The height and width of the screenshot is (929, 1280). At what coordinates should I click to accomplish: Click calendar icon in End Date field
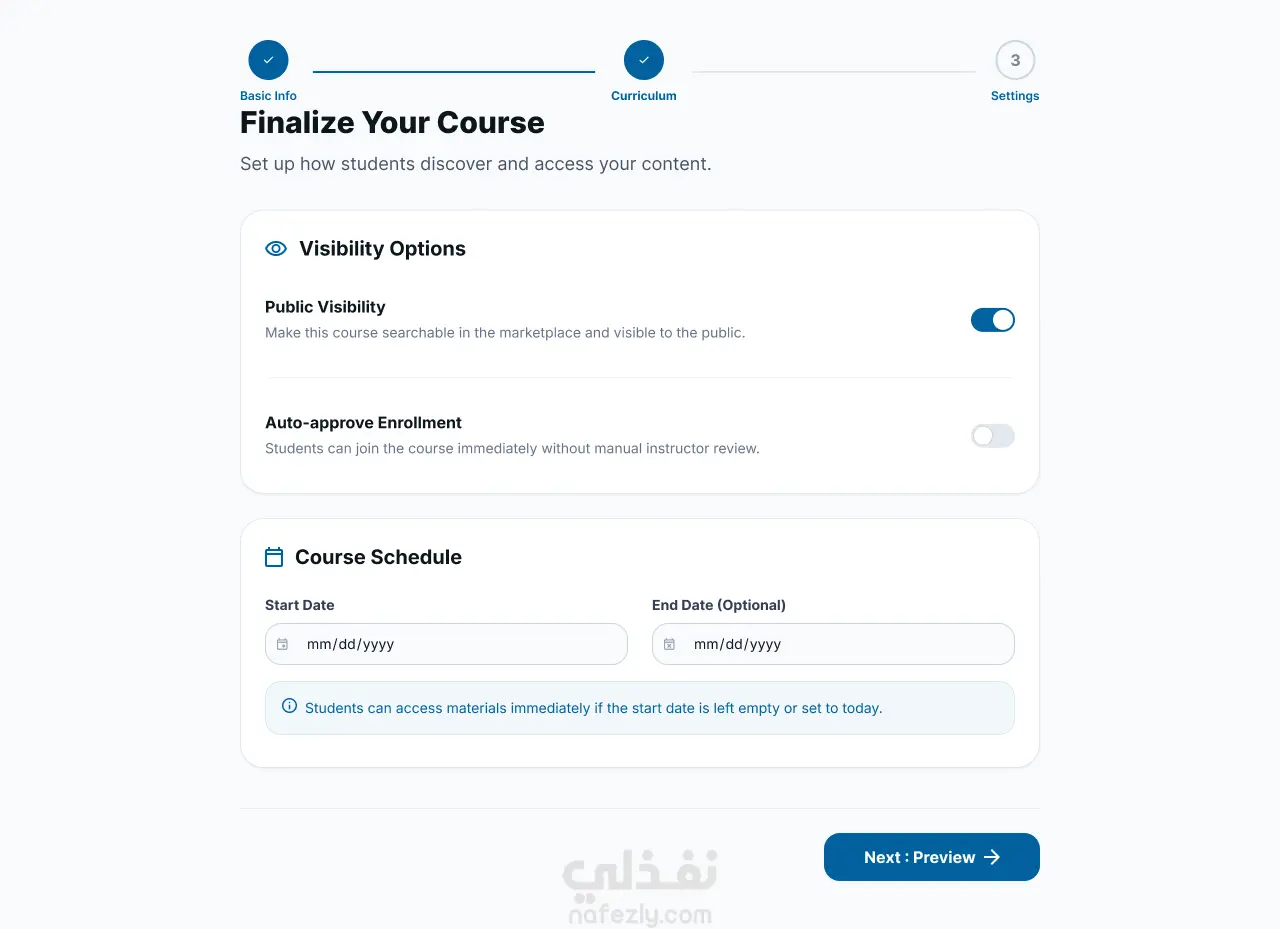[670, 644]
